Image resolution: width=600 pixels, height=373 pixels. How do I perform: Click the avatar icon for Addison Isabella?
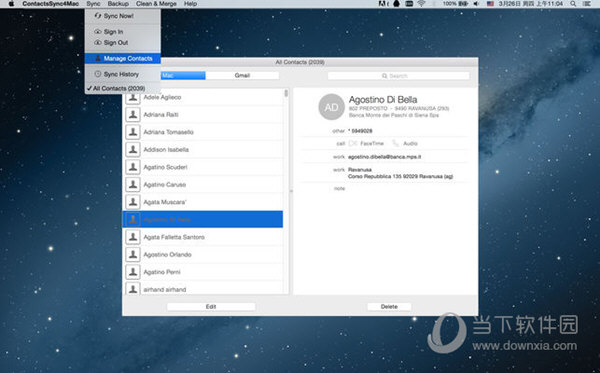pyautogui.click(x=133, y=150)
